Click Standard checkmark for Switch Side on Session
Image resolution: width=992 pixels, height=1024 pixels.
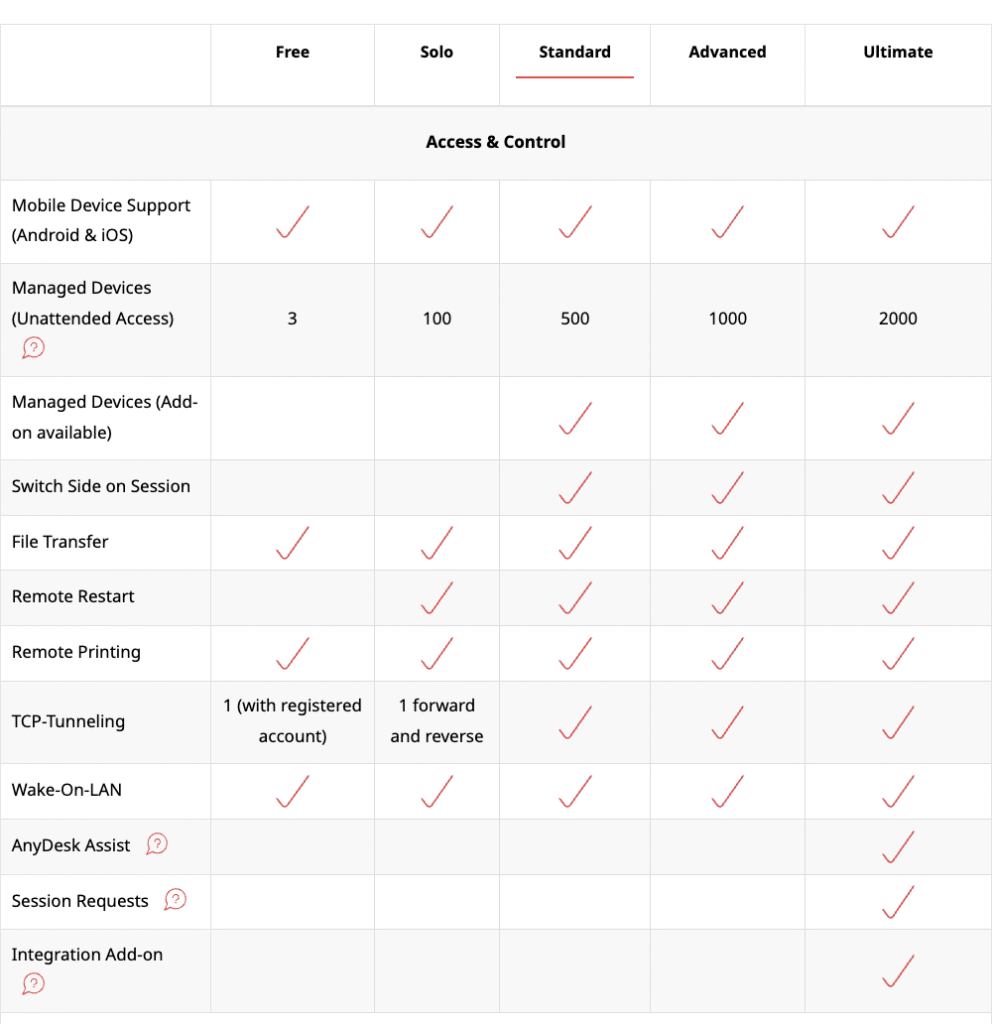click(x=575, y=488)
